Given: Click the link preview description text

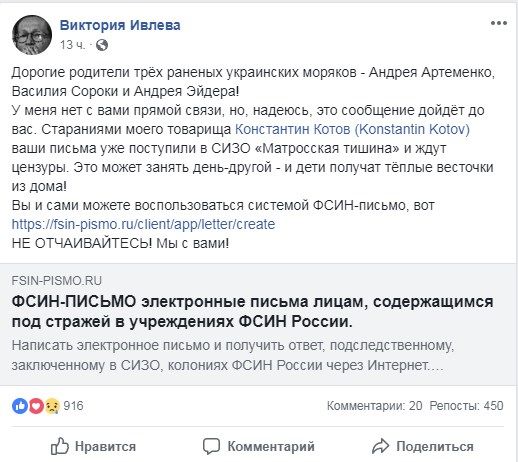Looking at the screenshot, I should click(x=233, y=355).
